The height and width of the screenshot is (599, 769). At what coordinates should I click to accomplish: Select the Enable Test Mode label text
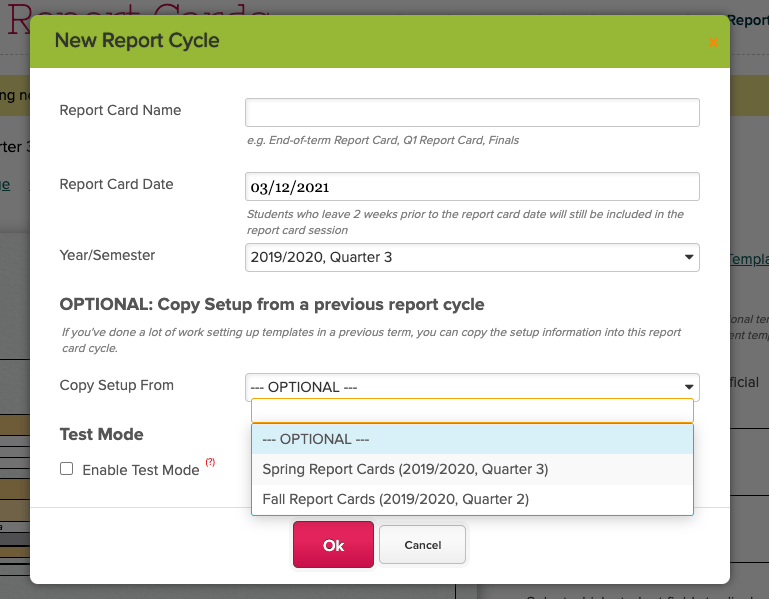pyautogui.click(x=141, y=470)
